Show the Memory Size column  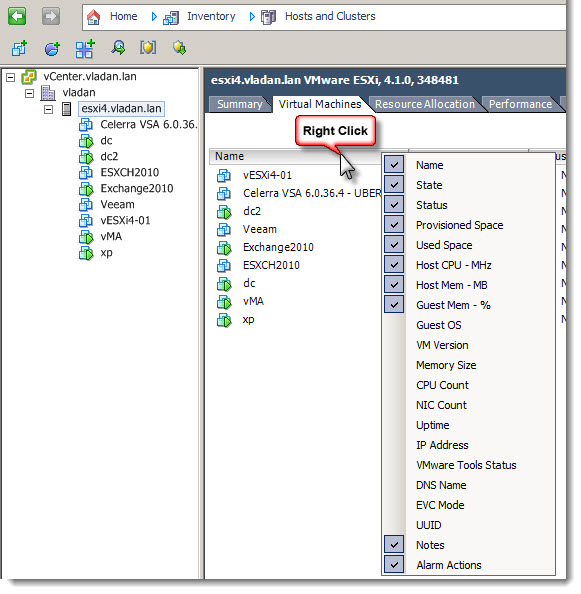pos(446,365)
